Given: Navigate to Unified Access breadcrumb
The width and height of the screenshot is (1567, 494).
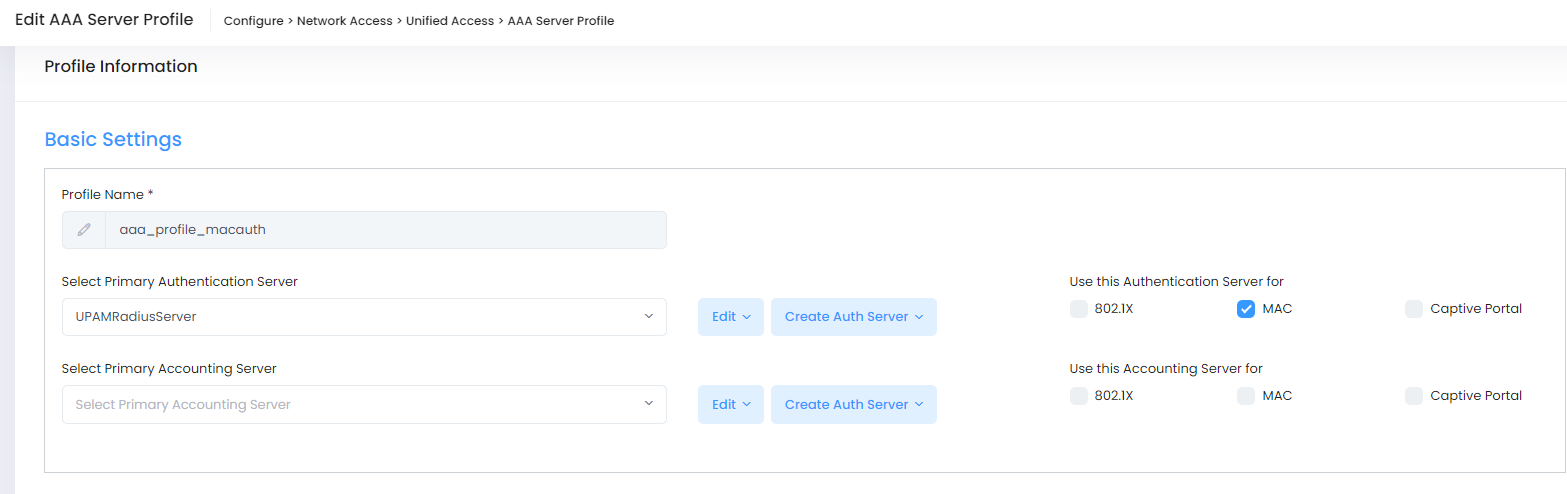Looking at the screenshot, I should (449, 21).
